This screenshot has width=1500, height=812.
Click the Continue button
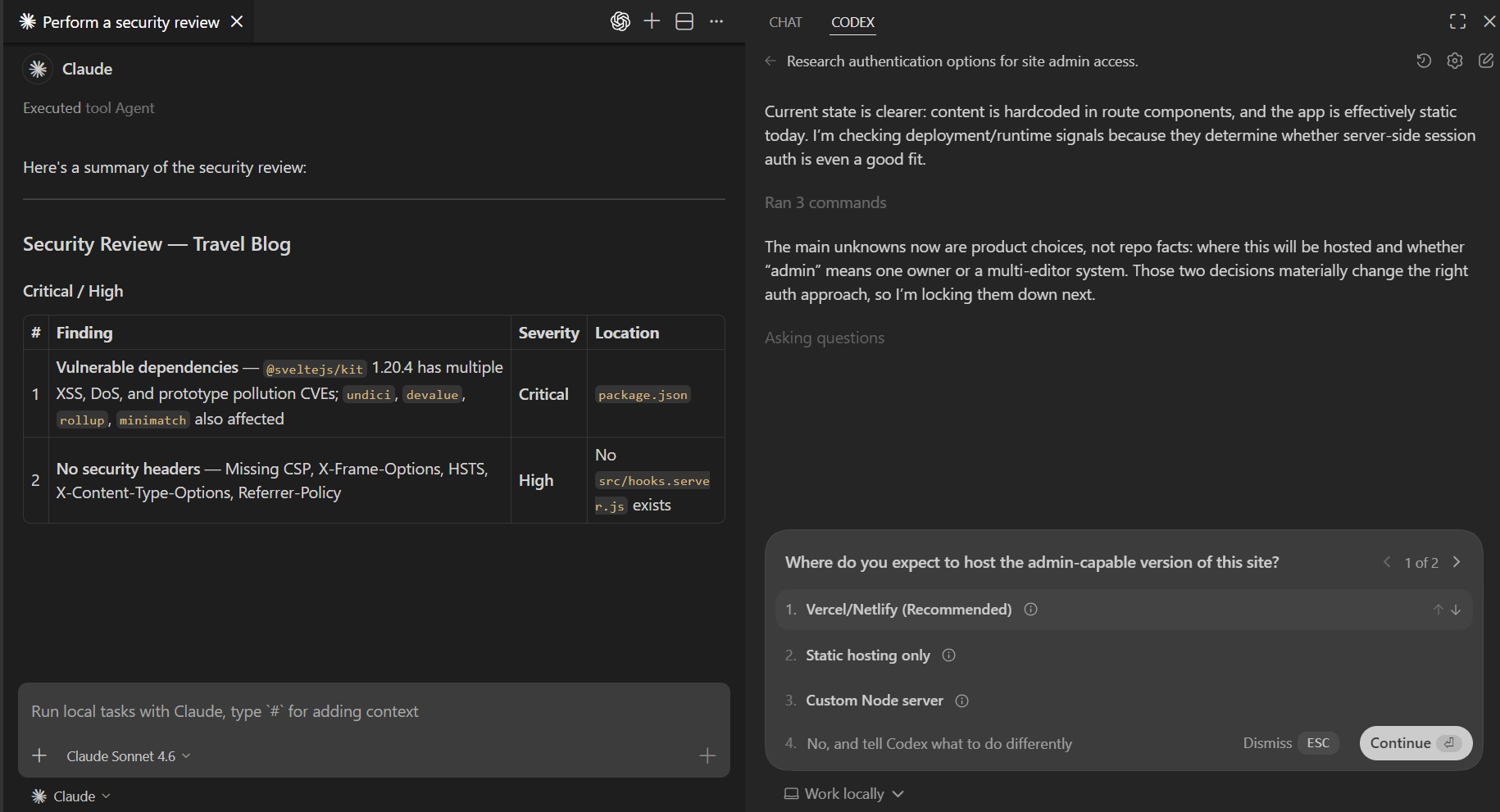[1415, 743]
